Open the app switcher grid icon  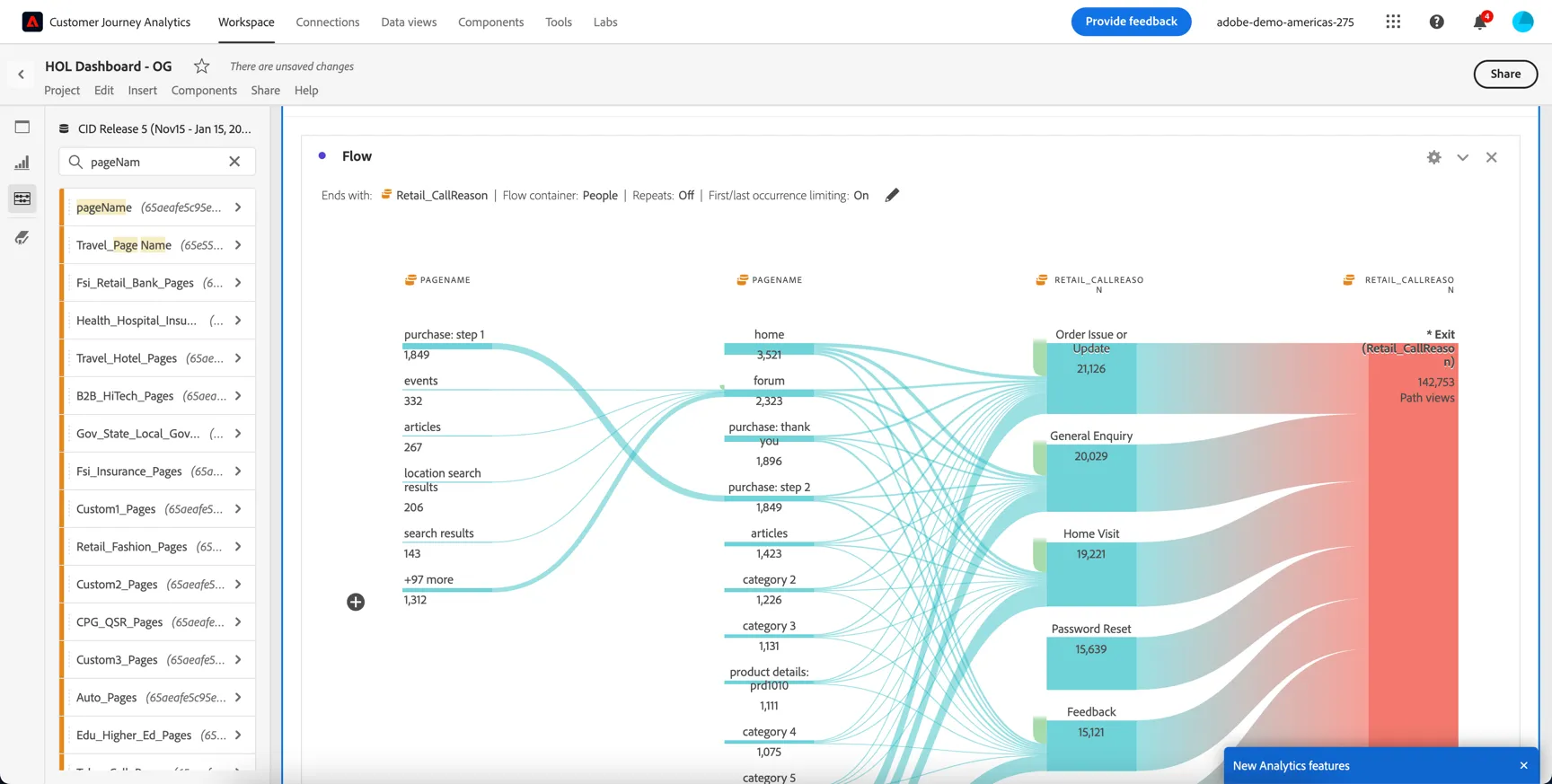click(x=1393, y=22)
